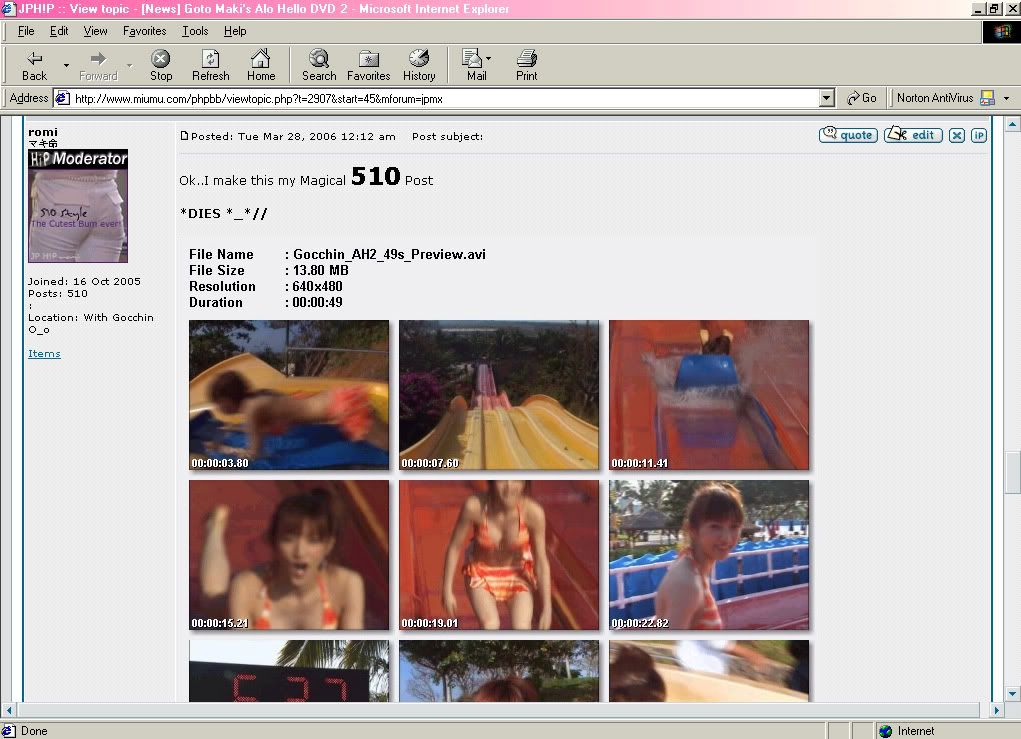Viewport: 1021px width, 739px height.
Task: Click the vertical scrollbar down arrow
Action: (1013, 693)
